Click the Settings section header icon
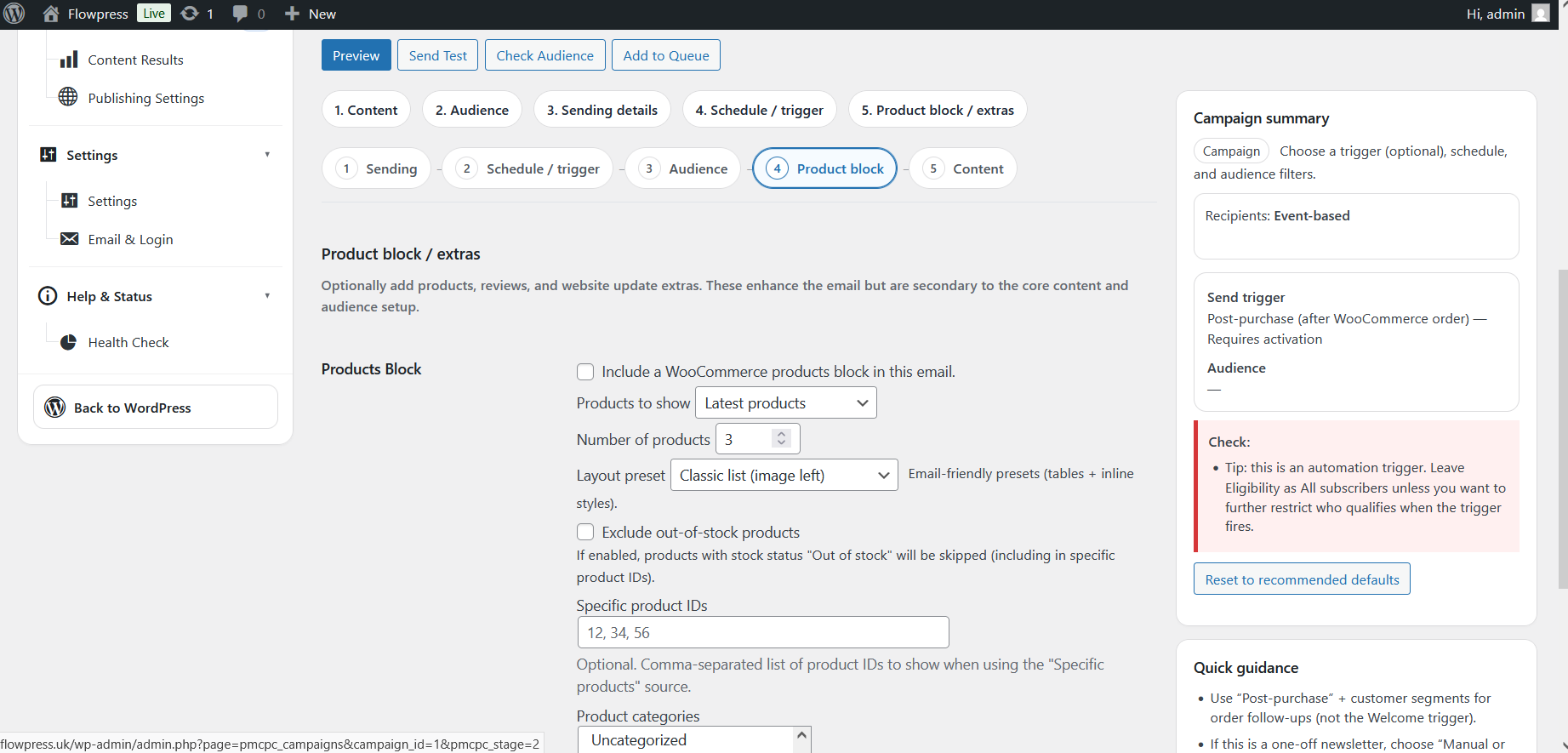The height and width of the screenshot is (753, 1568). 48,155
